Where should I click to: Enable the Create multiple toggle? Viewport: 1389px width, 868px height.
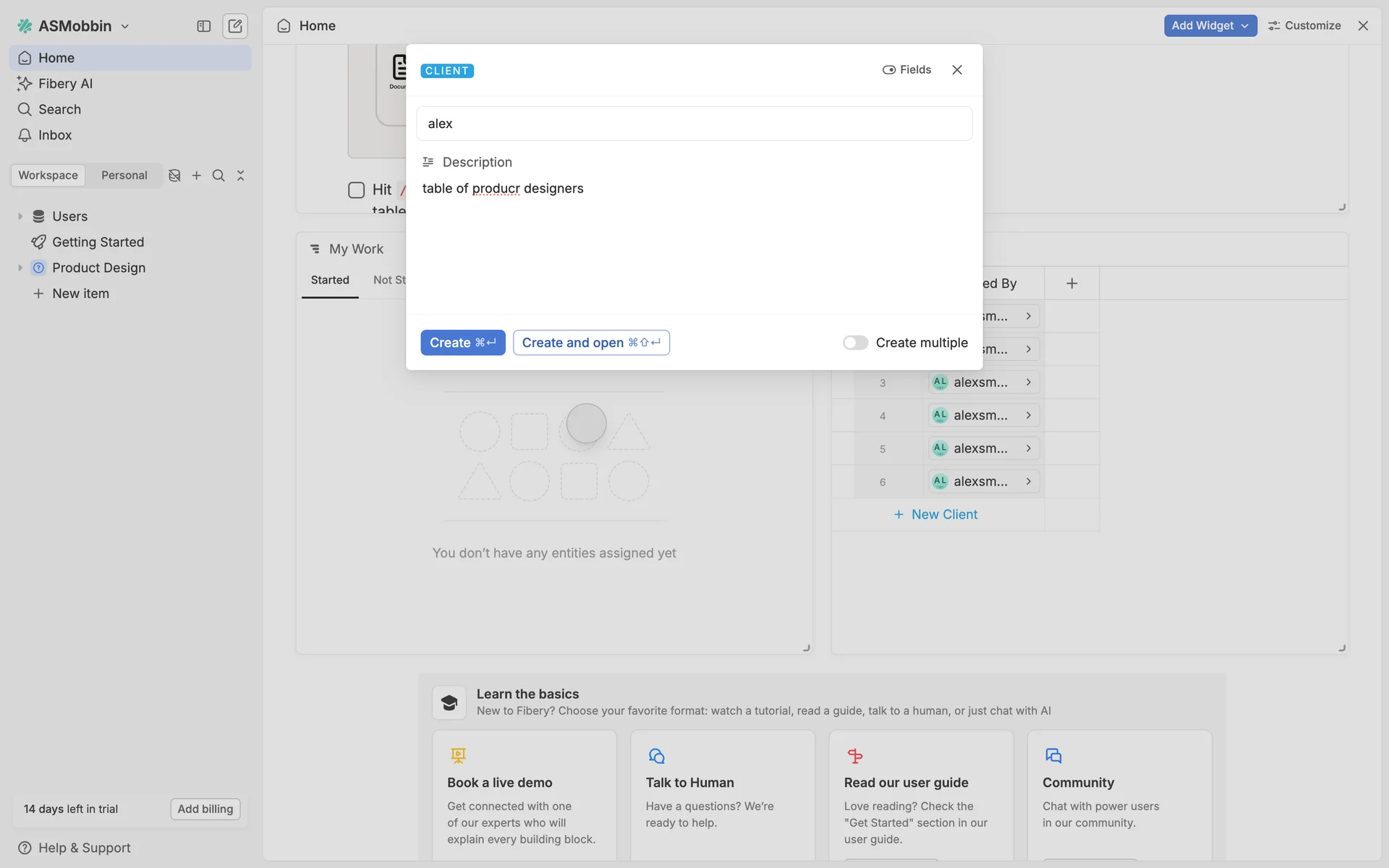(855, 343)
